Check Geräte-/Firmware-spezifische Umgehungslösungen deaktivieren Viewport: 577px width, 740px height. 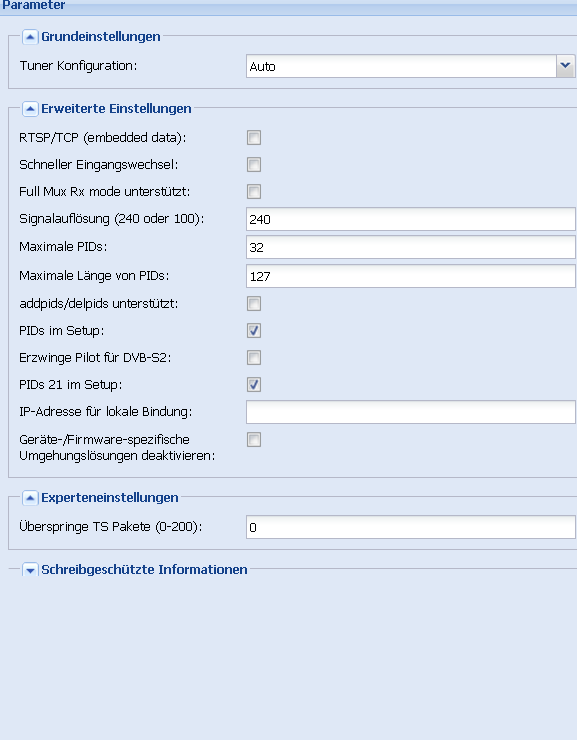coord(254,439)
